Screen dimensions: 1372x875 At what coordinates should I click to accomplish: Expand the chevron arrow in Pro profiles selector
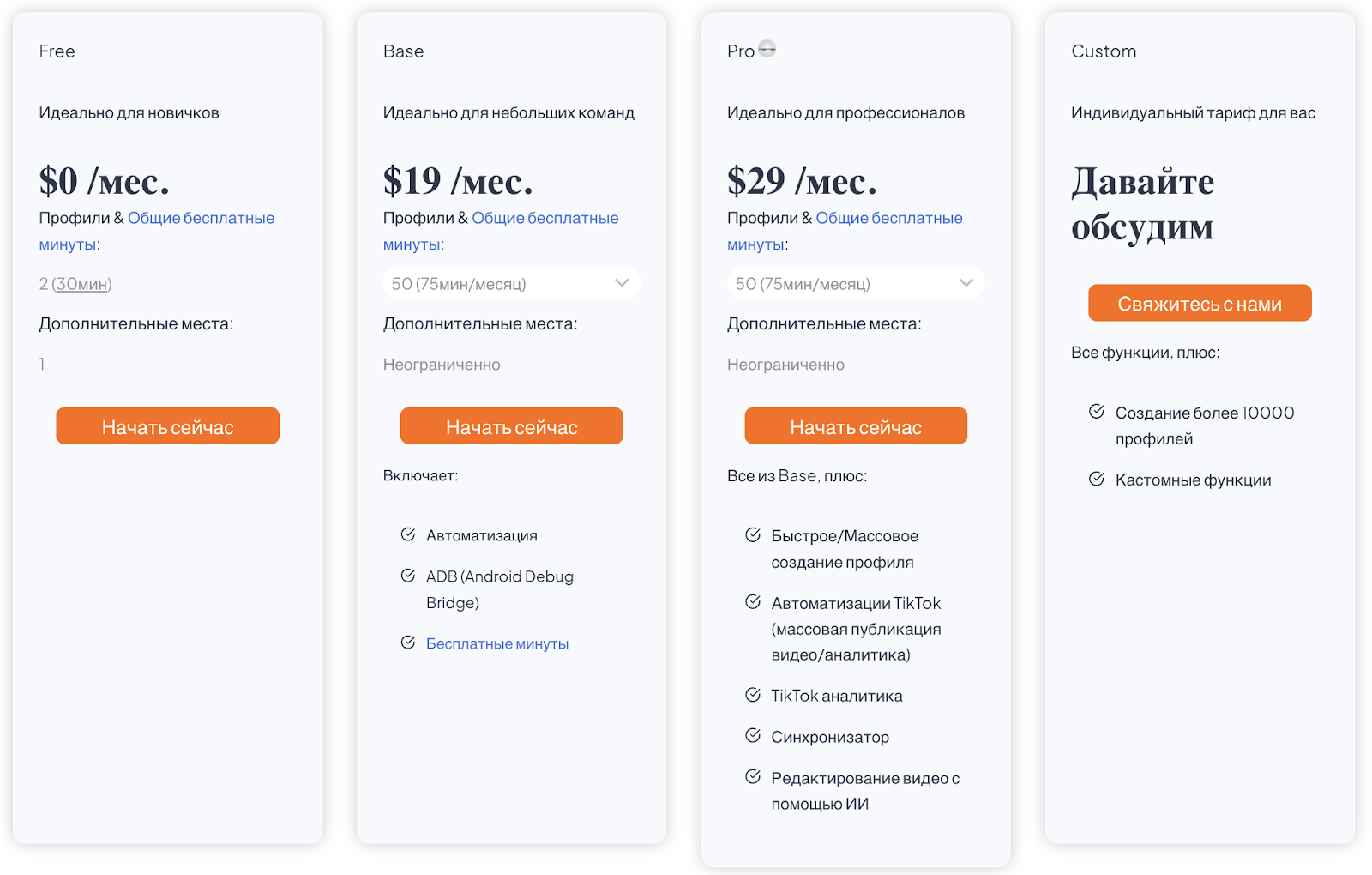(966, 283)
